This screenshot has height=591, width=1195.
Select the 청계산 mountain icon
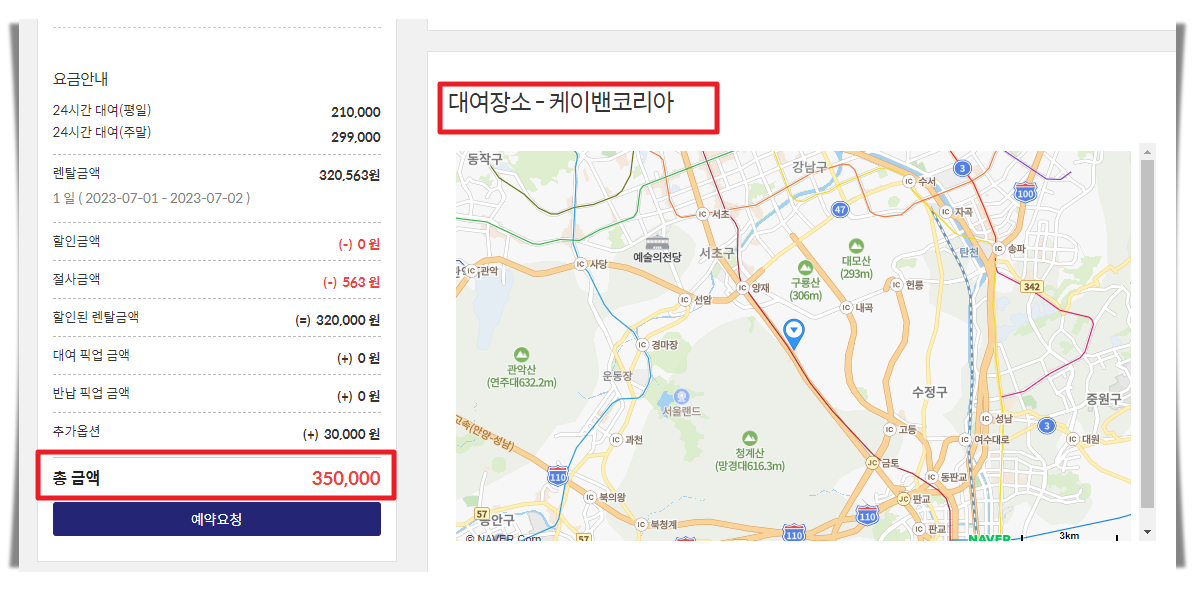(x=750, y=438)
